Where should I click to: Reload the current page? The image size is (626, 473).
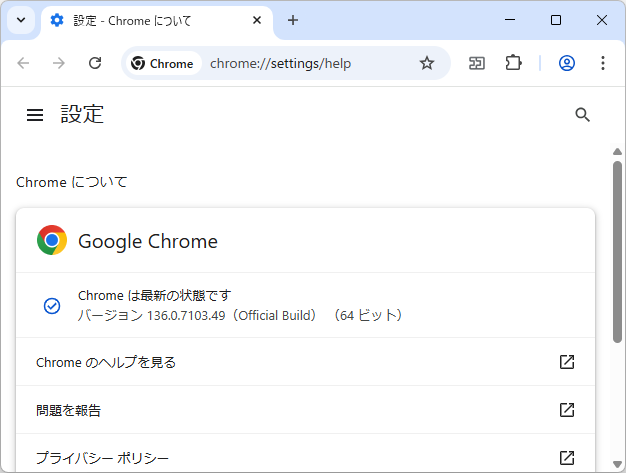pos(95,63)
